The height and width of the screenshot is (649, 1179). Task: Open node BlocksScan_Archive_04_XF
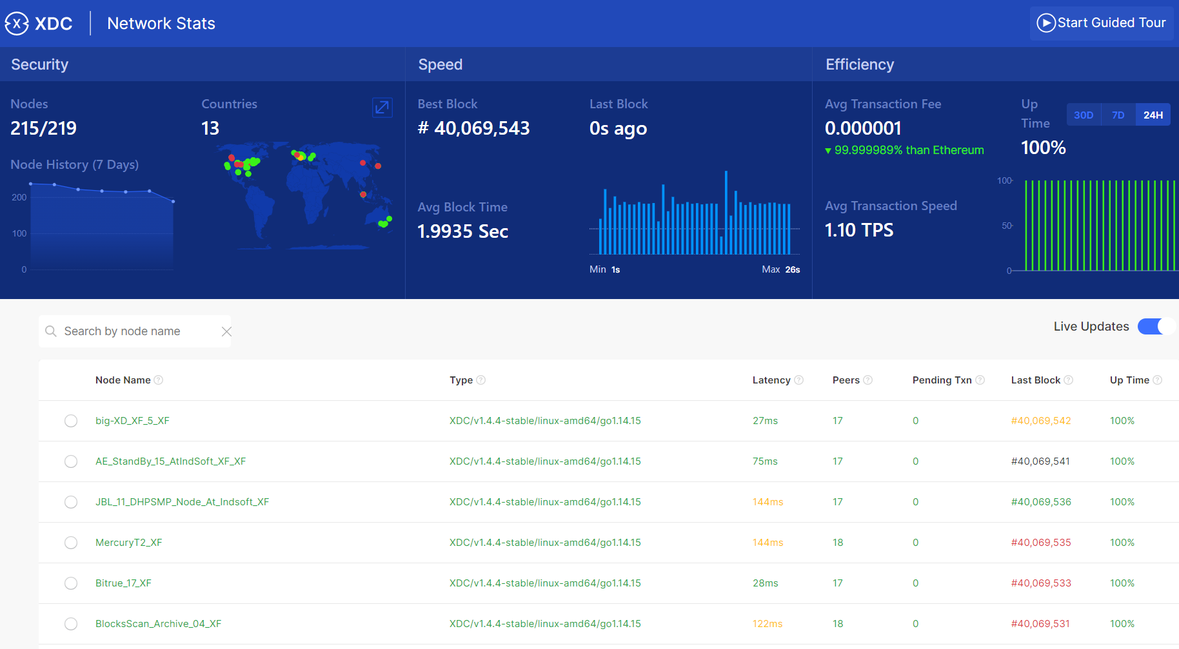[x=158, y=623]
